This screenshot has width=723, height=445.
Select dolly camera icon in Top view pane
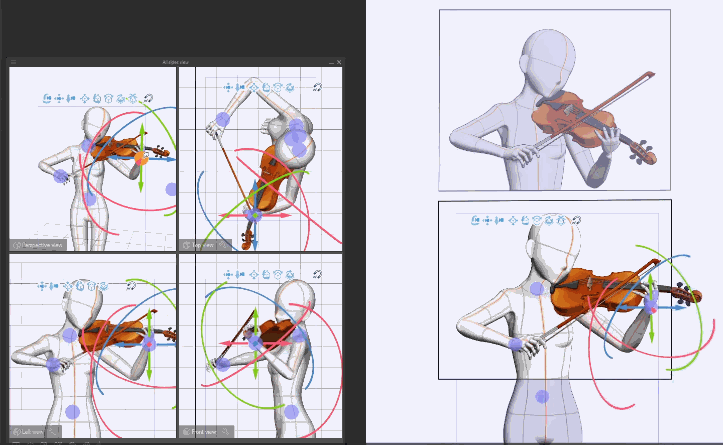pos(240,87)
